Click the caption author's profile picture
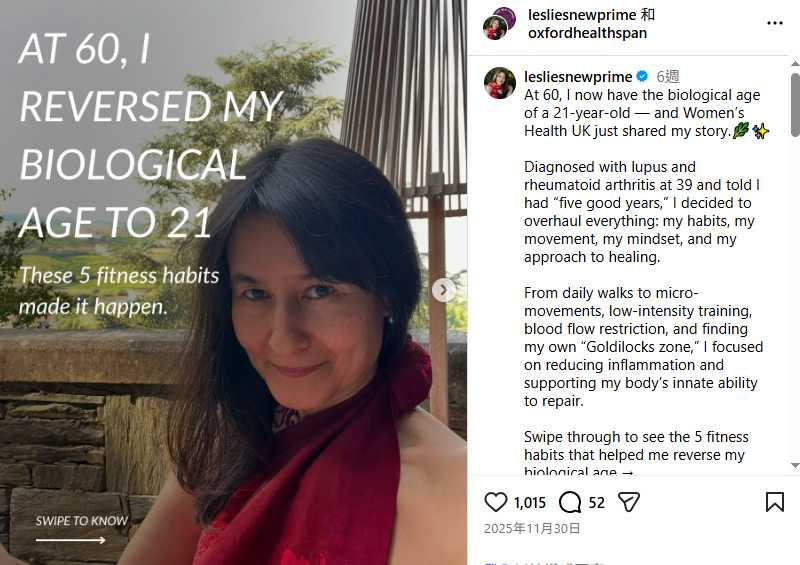 point(499,83)
